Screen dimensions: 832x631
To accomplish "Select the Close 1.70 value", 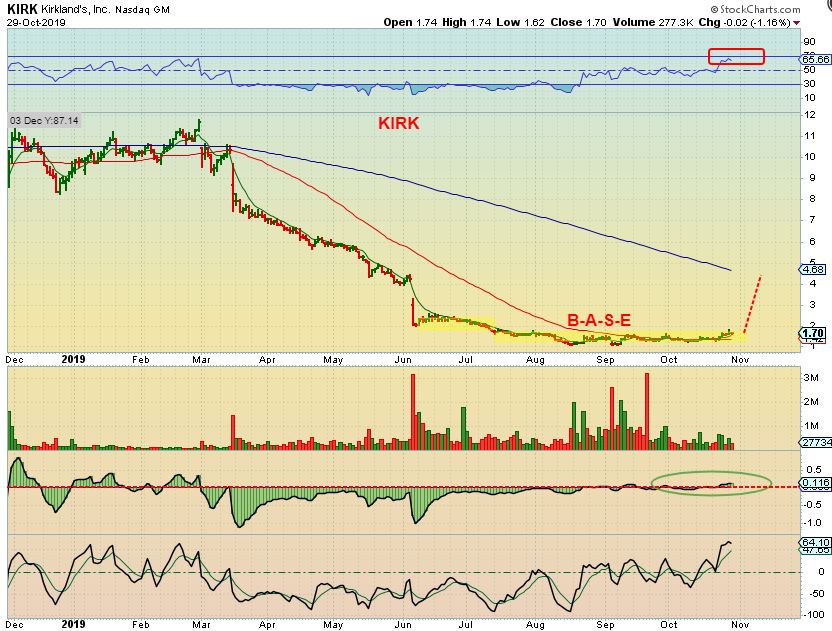I will (x=578, y=22).
